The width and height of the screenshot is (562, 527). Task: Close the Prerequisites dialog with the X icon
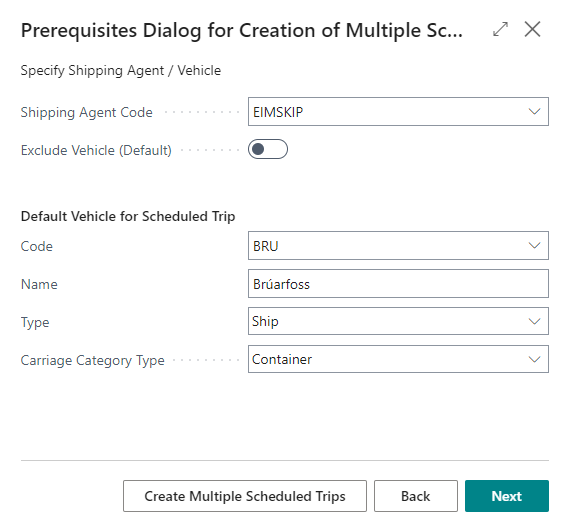[532, 29]
